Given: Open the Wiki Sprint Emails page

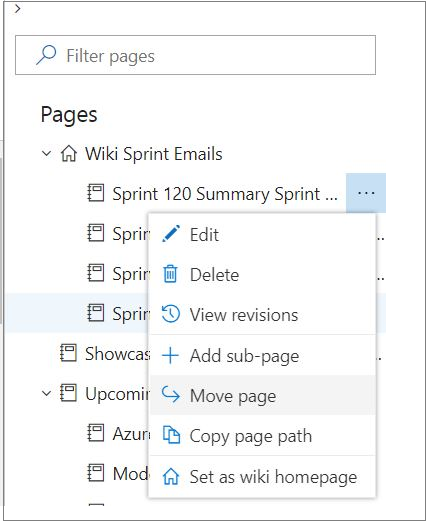Looking at the screenshot, I should [154, 154].
